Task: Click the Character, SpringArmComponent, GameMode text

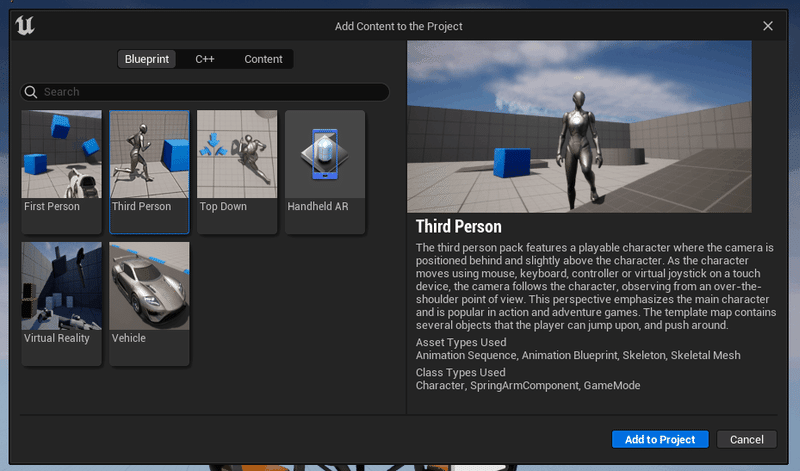Action: (528, 385)
